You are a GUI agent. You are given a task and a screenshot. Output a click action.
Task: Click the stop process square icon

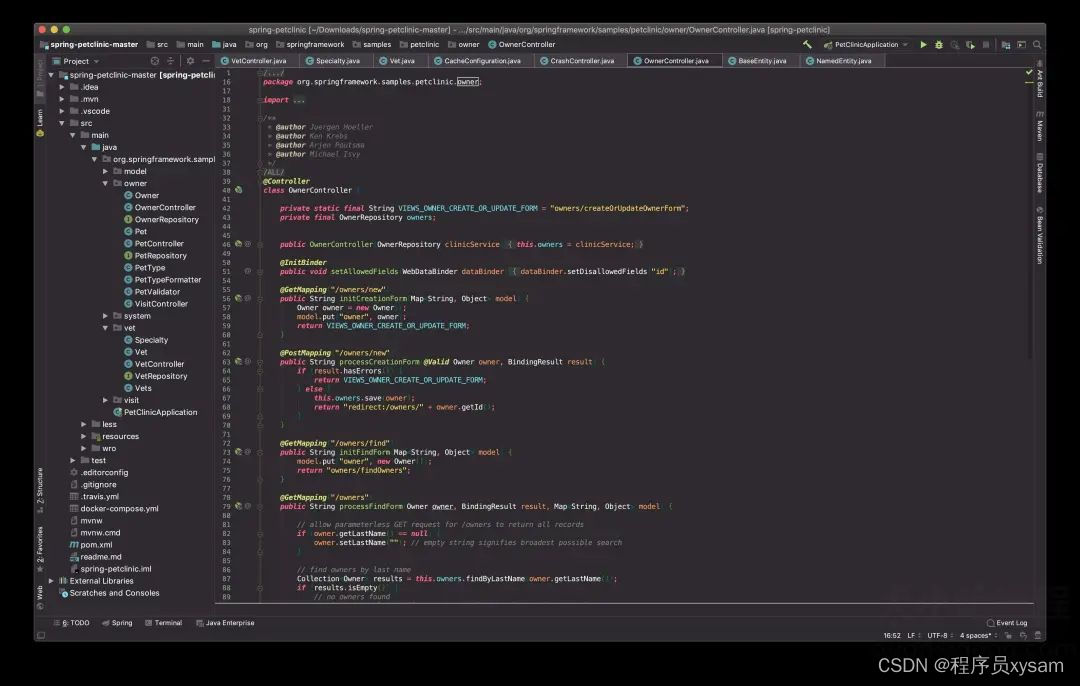[986, 45]
